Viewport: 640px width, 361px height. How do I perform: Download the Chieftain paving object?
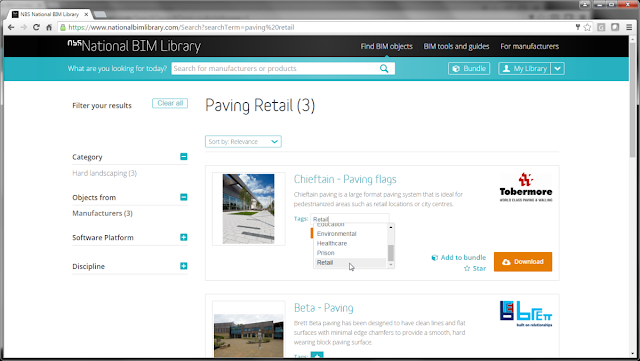(523, 262)
